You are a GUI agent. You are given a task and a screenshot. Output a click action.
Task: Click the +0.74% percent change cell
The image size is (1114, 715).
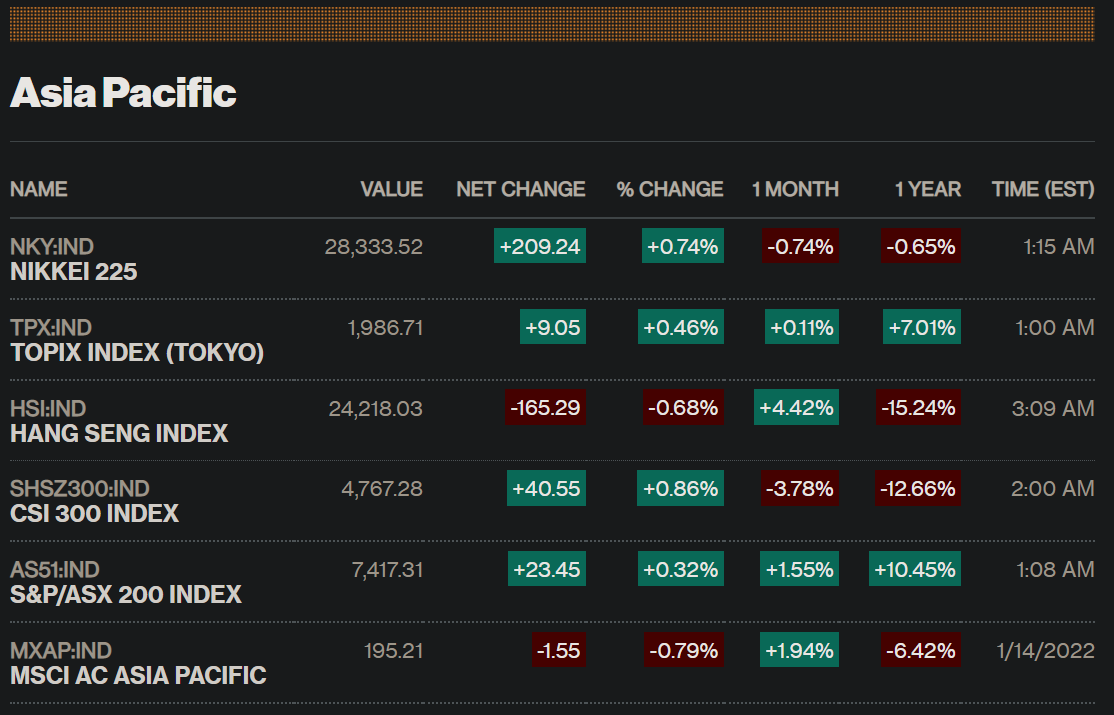coord(683,246)
